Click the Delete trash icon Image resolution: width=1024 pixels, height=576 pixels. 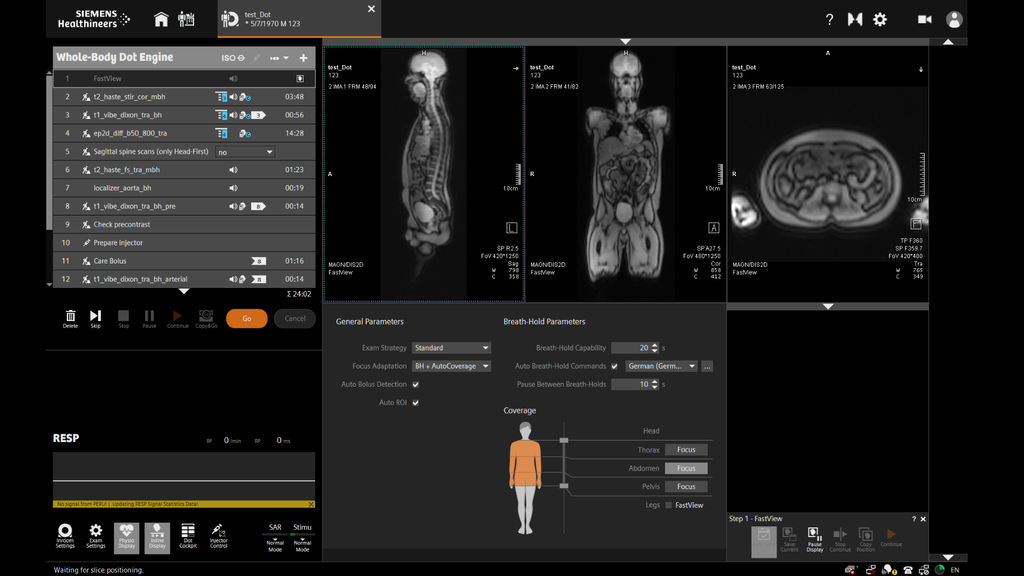pyautogui.click(x=70, y=317)
